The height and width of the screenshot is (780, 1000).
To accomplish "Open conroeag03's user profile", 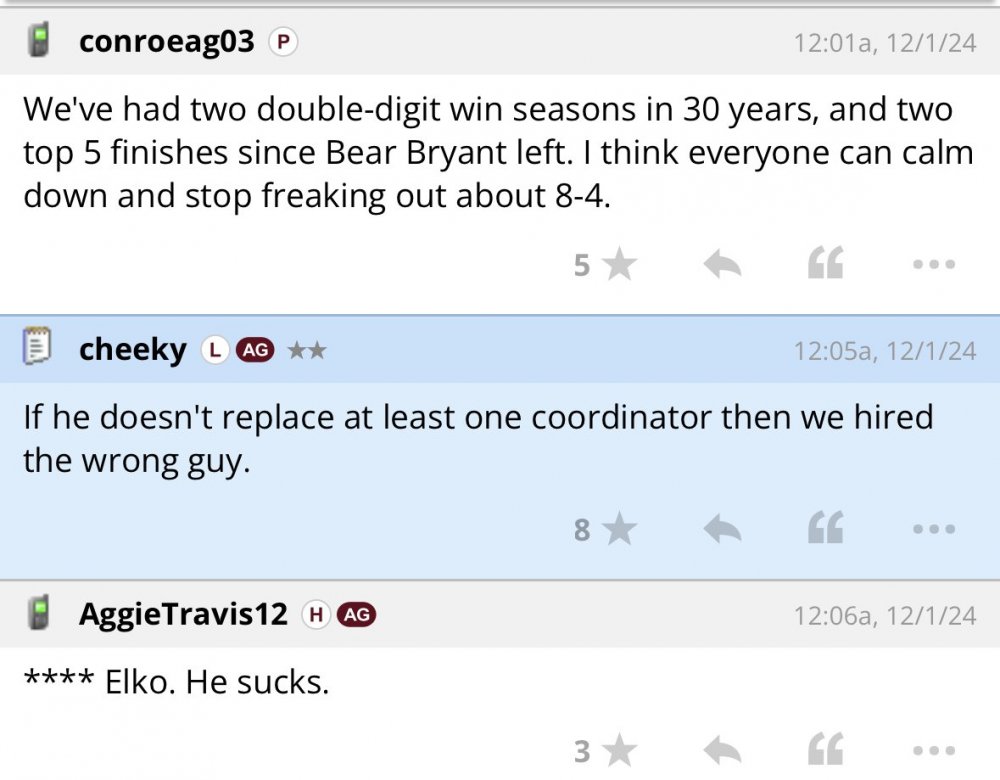I will (166, 42).
